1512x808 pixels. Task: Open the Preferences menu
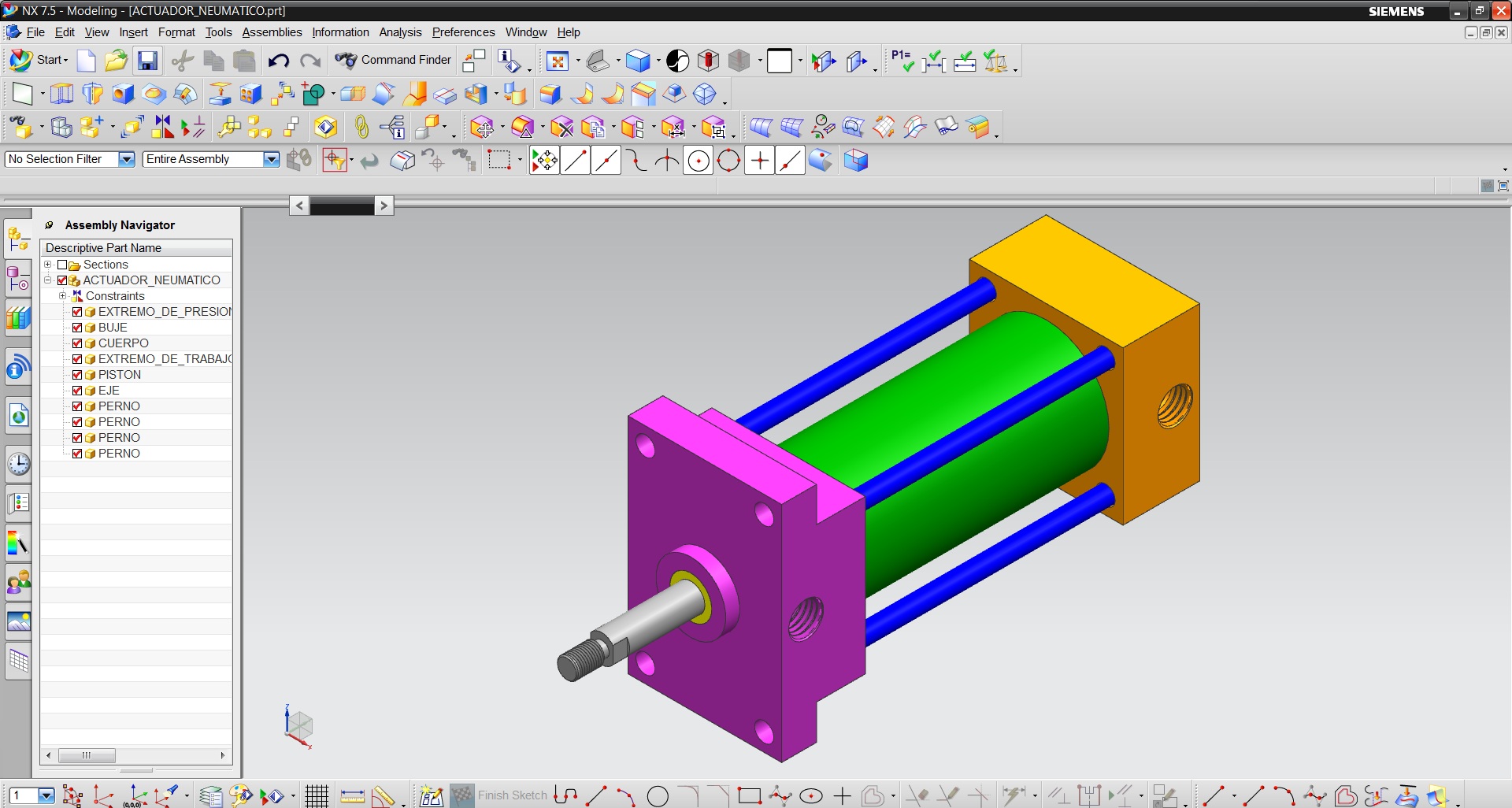(463, 32)
